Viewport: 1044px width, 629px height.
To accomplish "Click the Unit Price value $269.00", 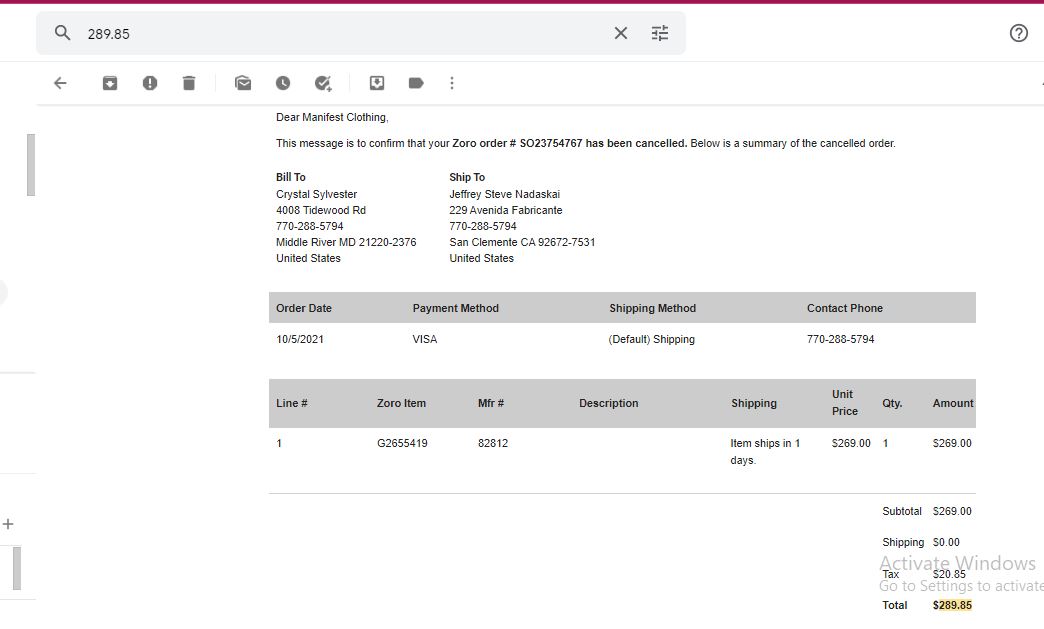I will click(851, 443).
